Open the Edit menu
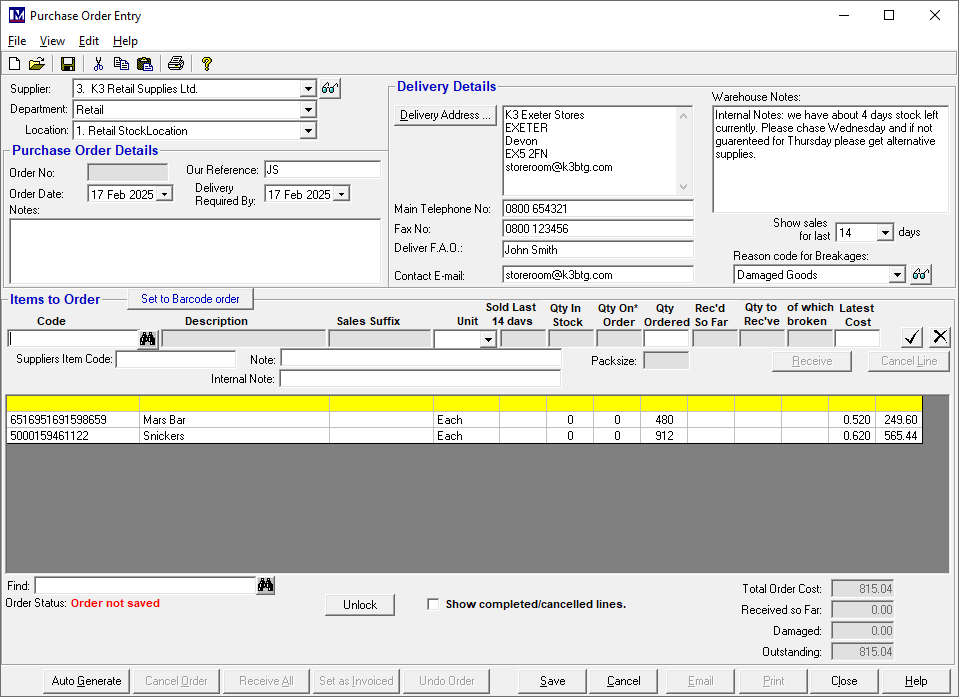Image resolution: width=959 pixels, height=697 pixels. (89, 41)
